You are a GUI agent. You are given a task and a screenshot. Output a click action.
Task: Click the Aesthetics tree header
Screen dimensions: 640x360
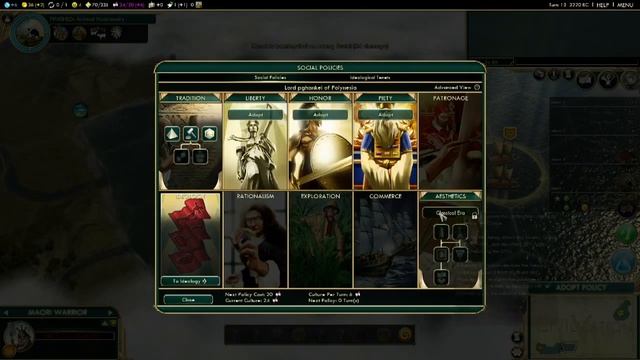[450, 196]
